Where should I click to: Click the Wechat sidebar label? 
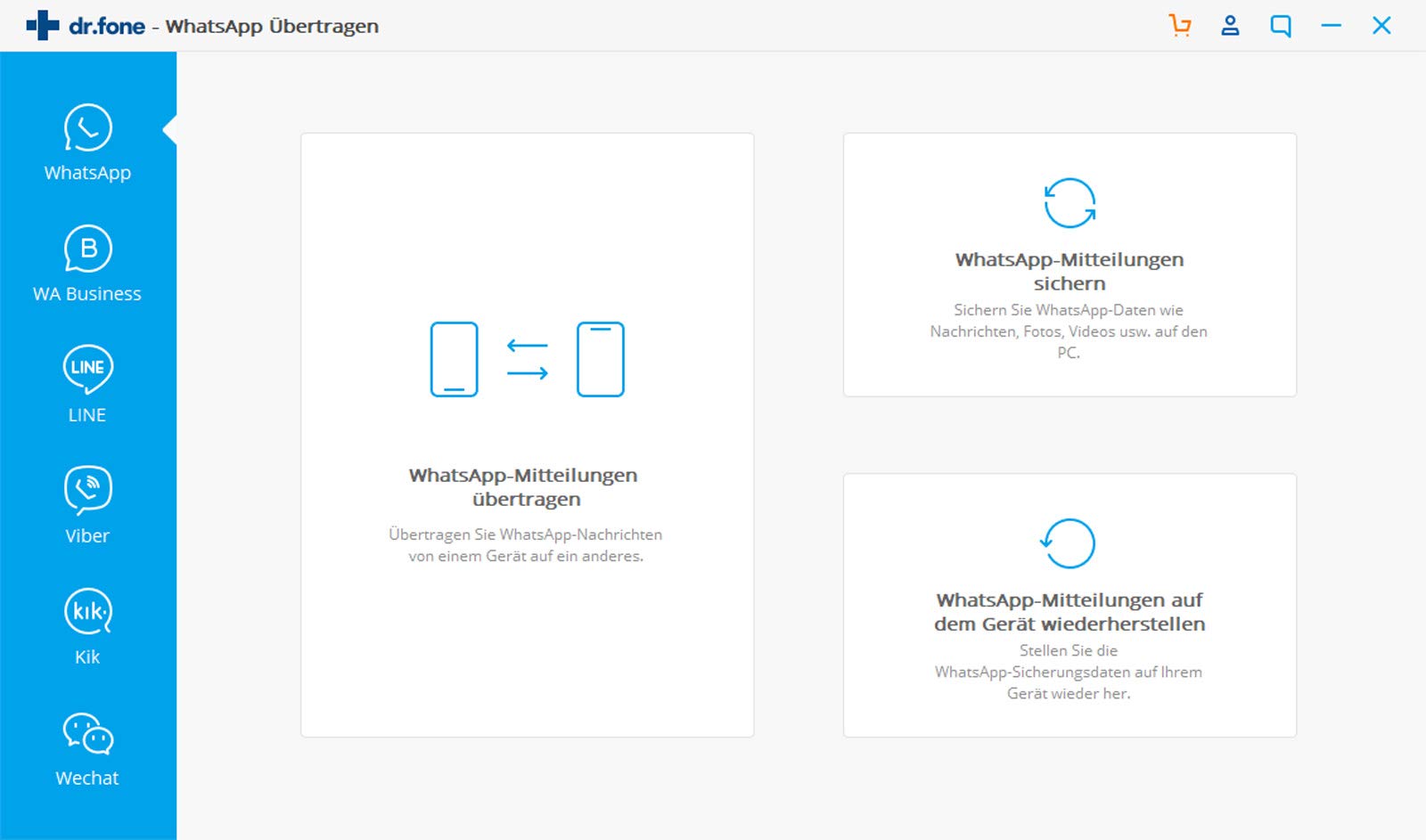[x=87, y=779]
